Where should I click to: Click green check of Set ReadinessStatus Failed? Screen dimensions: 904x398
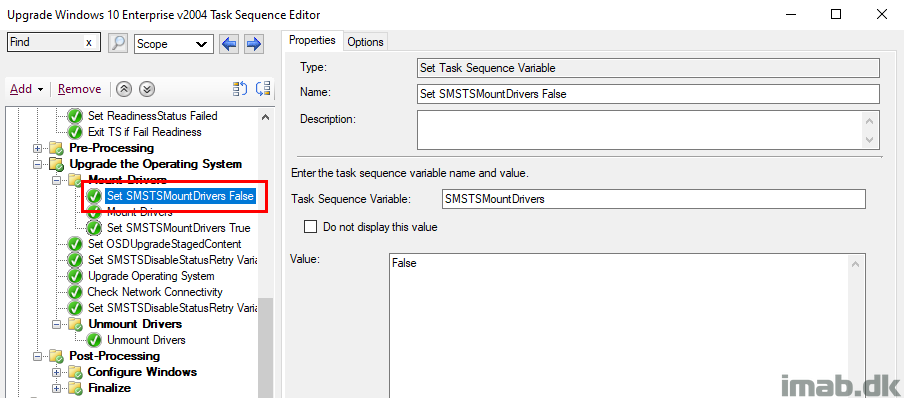[x=75, y=116]
